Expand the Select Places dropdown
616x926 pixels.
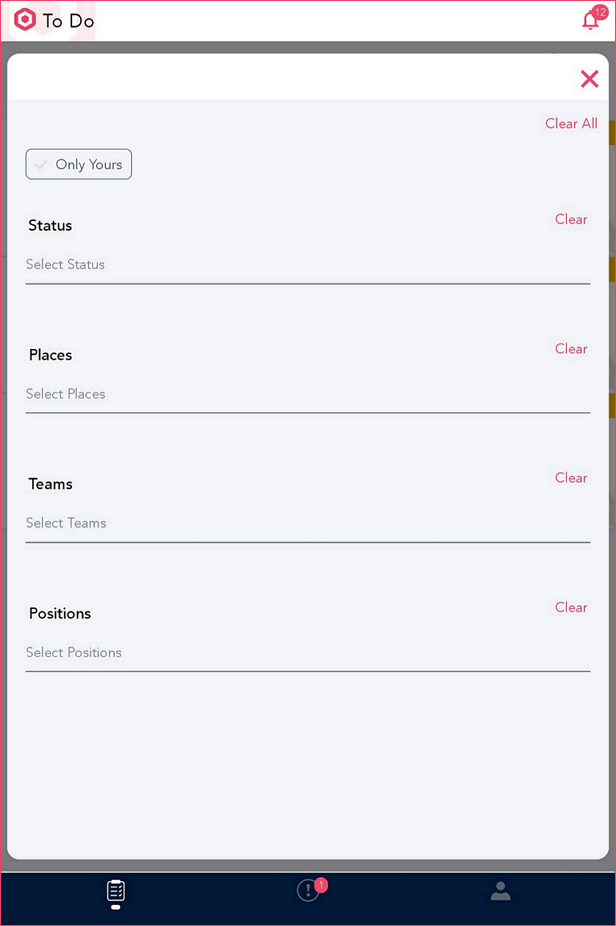tap(308, 394)
